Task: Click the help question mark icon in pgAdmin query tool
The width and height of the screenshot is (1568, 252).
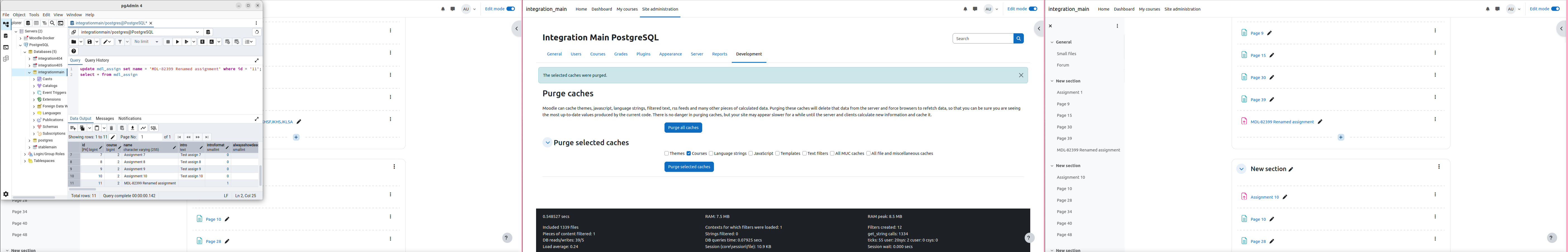Action: click(x=74, y=52)
